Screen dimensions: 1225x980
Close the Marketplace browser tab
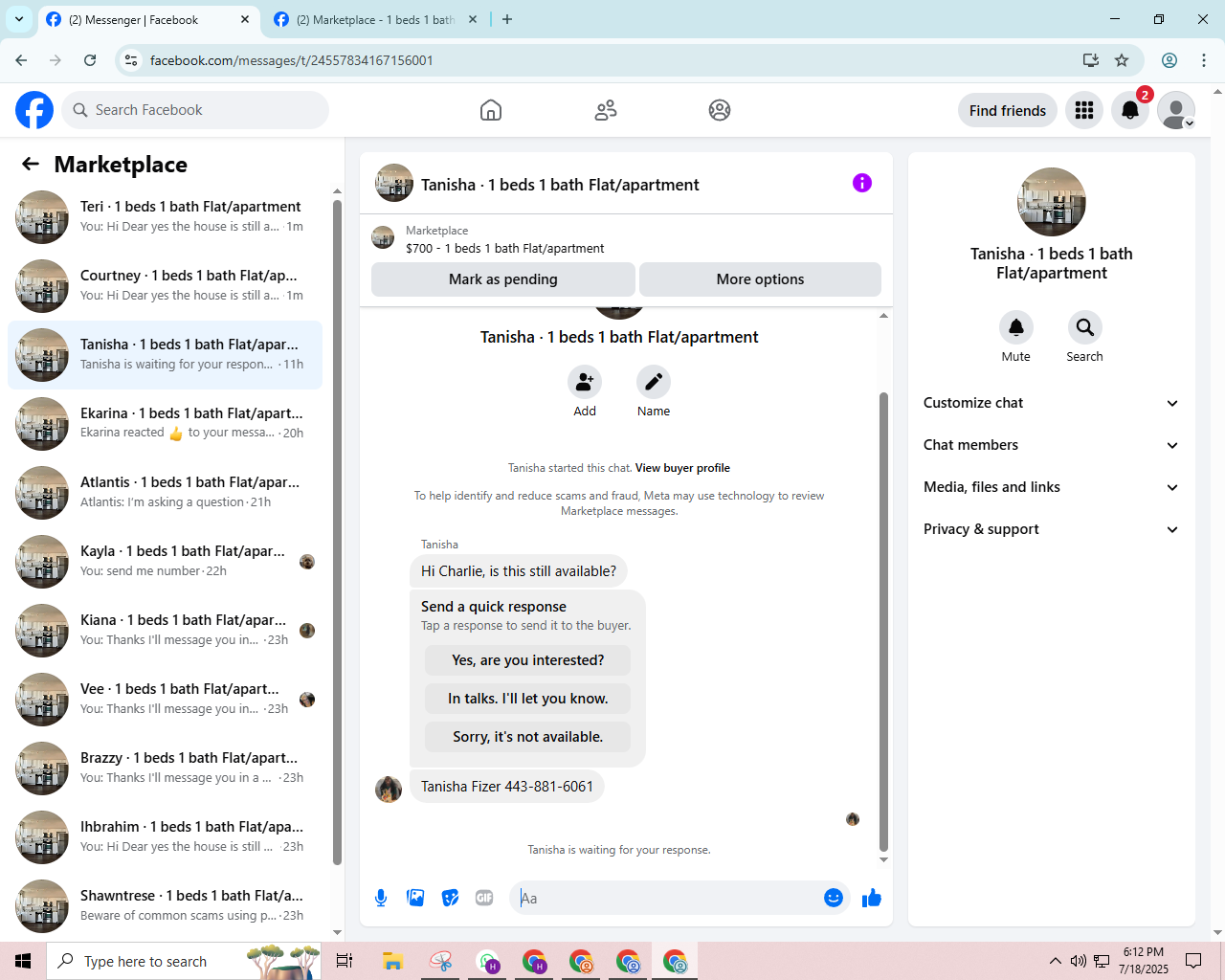pyautogui.click(x=473, y=19)
